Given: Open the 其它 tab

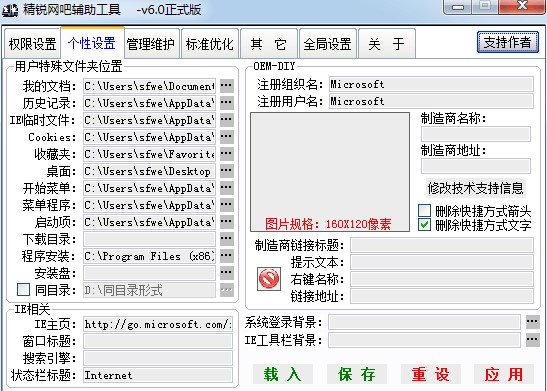Looking at the screenshot, I should tap(269, 44).
